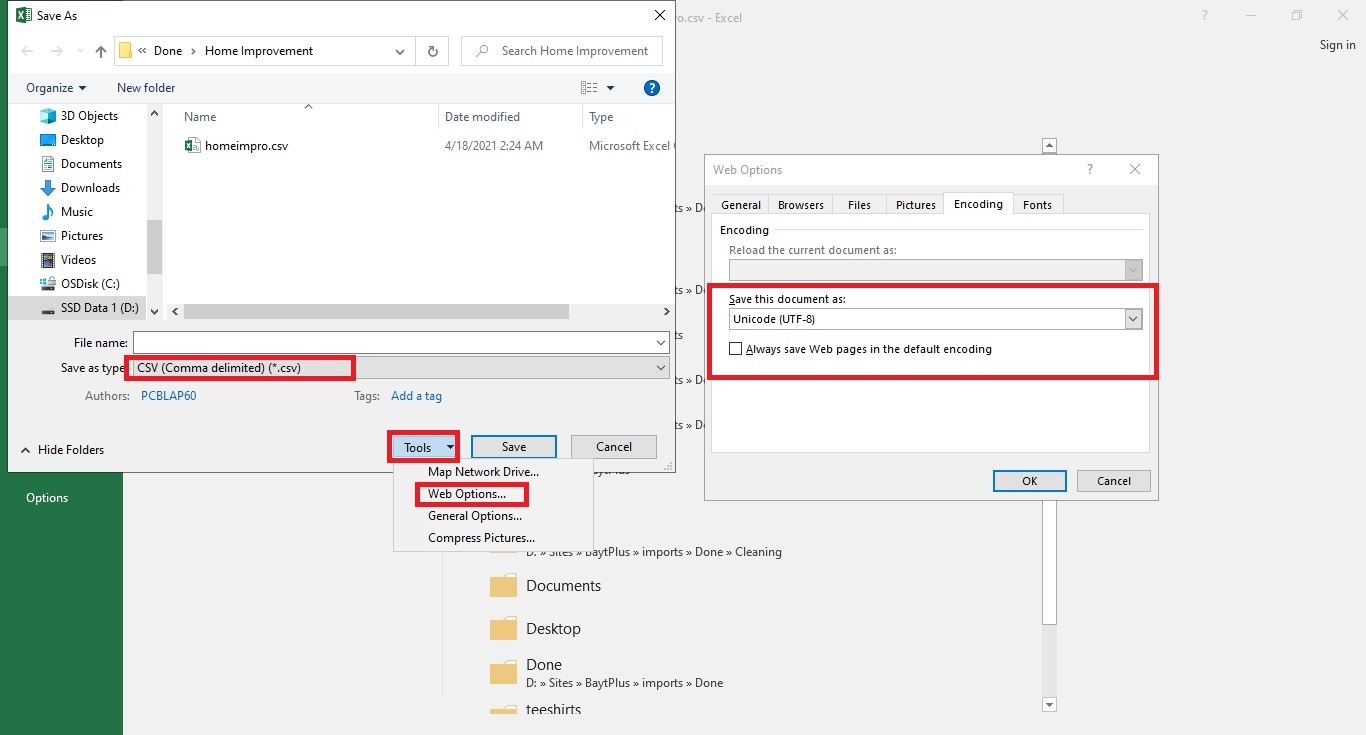
Task: Cancel the Web Options dialog
Action: pyautogui.click(x=1114, y=481)
